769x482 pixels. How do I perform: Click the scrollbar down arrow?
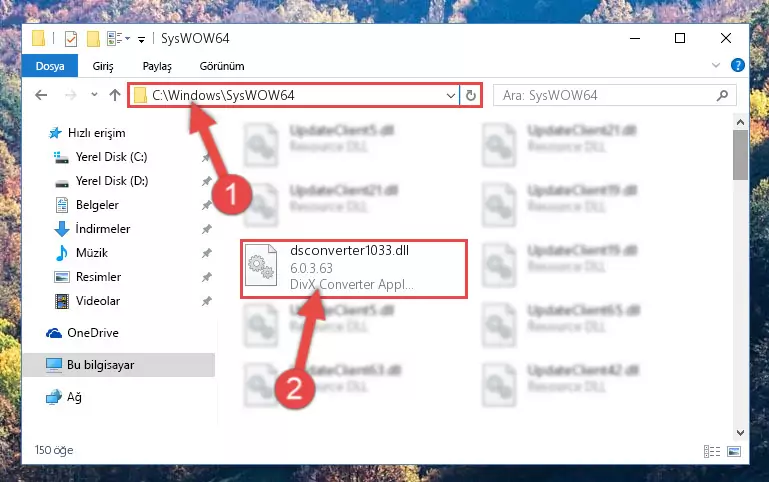coord(740,433)
